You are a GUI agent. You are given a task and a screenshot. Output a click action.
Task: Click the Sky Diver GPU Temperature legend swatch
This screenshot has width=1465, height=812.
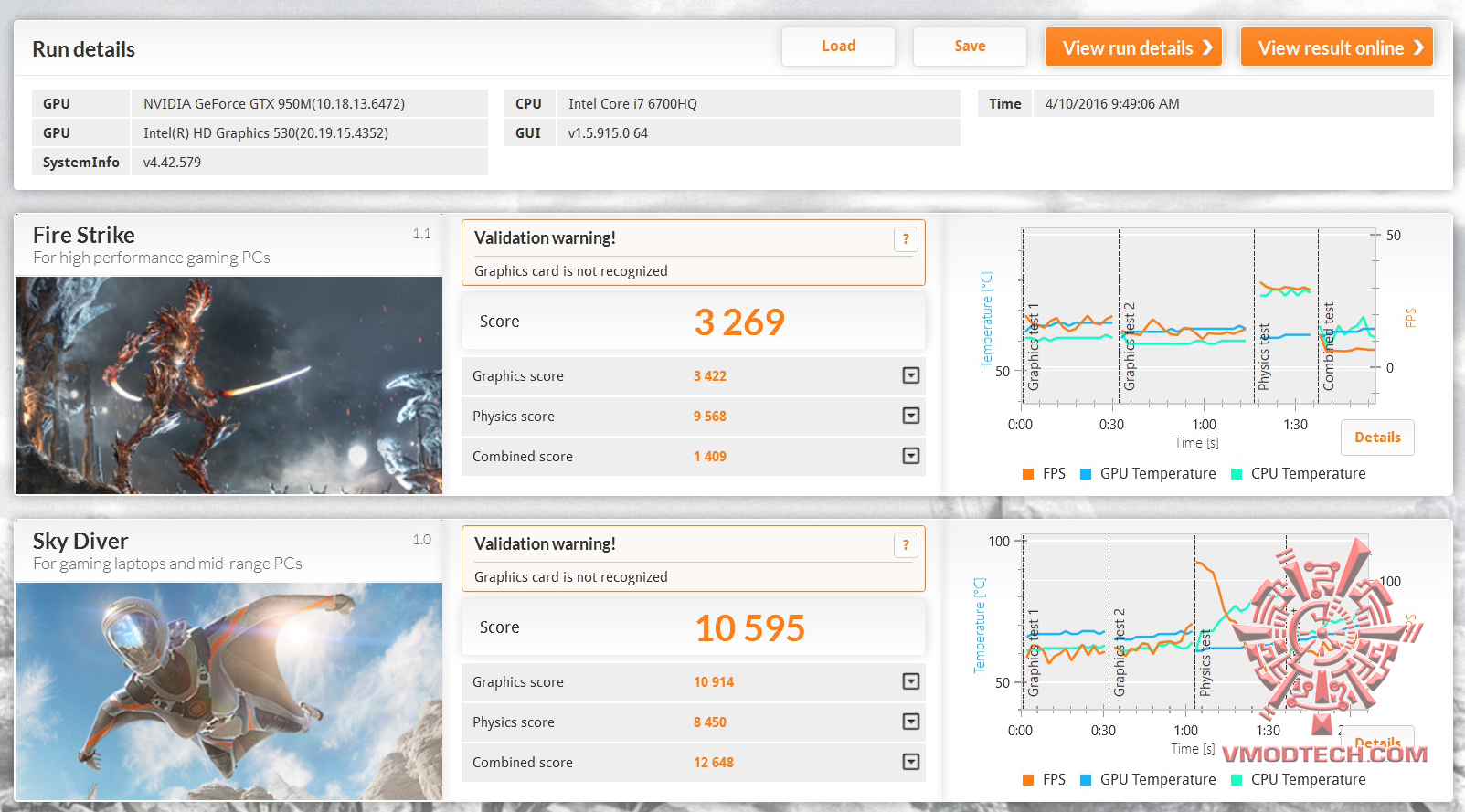coord(1086,780)
